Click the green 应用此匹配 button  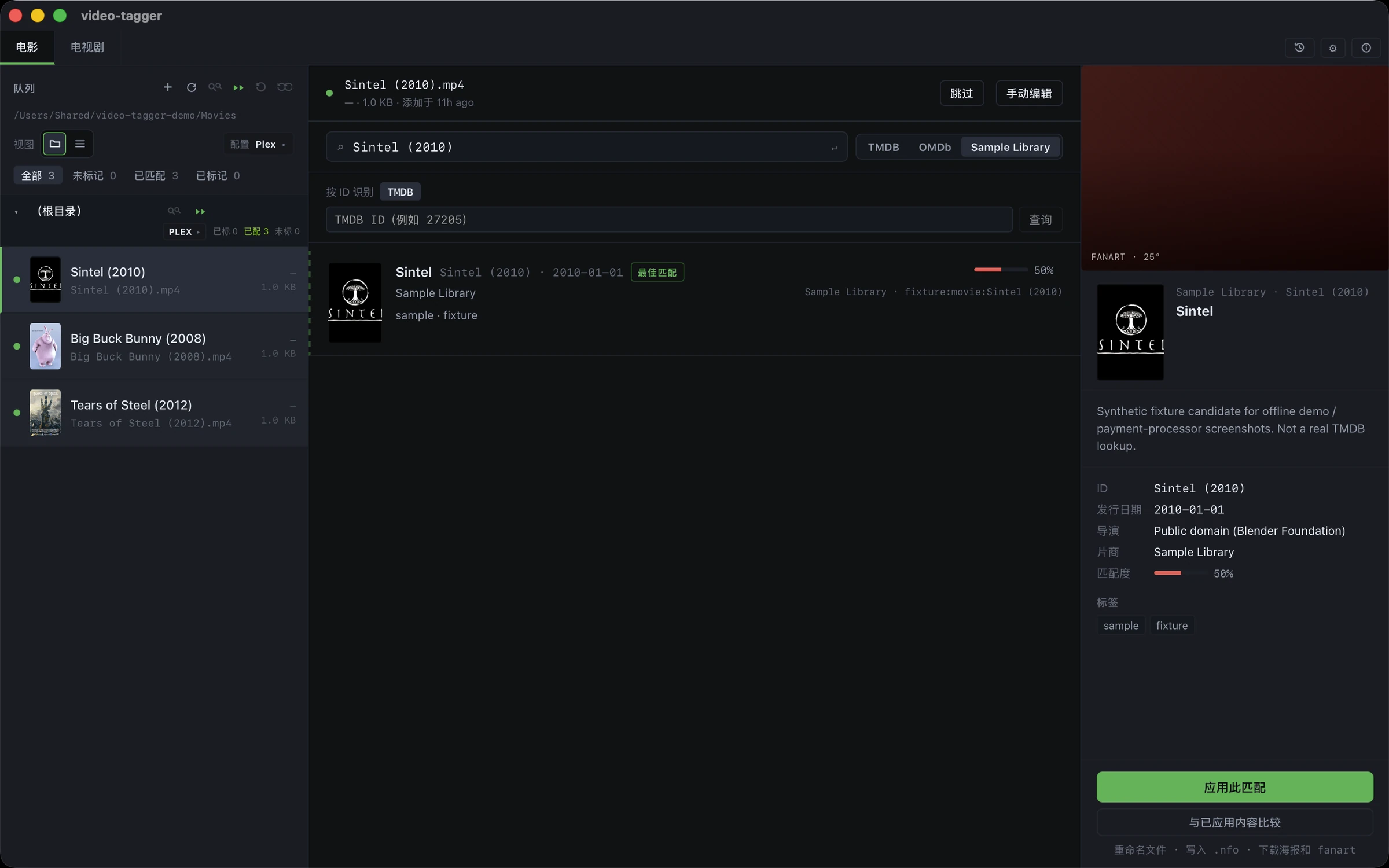pyautogui.click(x=1234, y=787)
